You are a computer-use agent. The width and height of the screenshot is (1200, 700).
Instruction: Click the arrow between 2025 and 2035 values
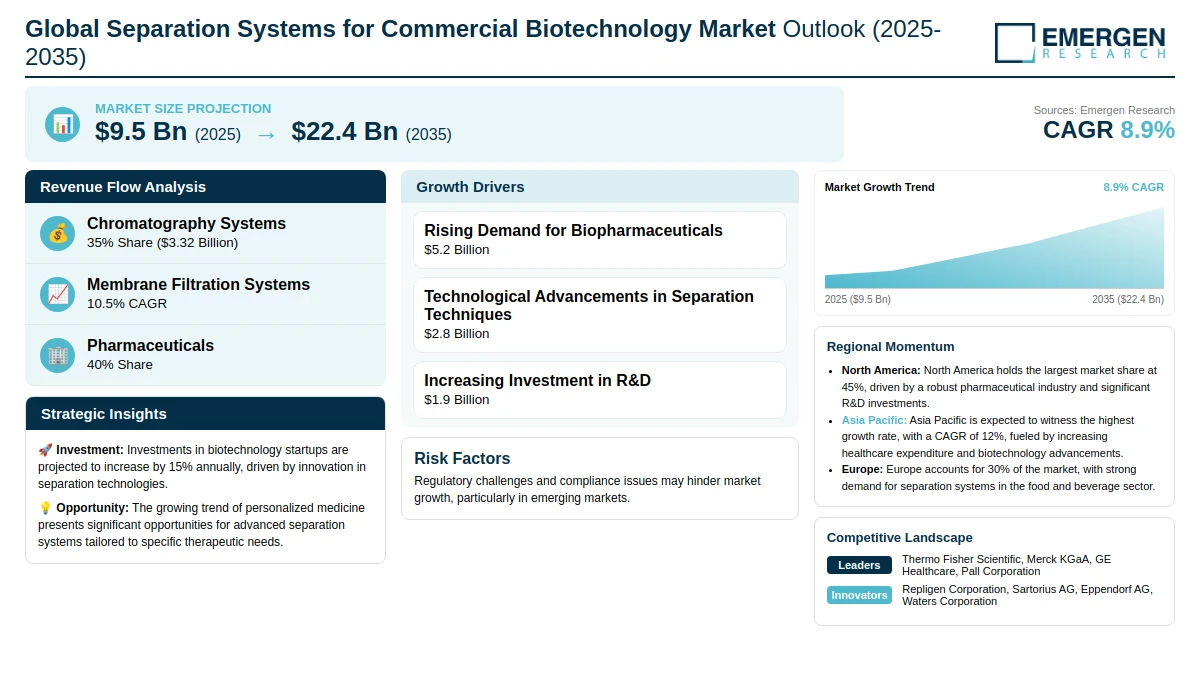click(x=266, y=133)
